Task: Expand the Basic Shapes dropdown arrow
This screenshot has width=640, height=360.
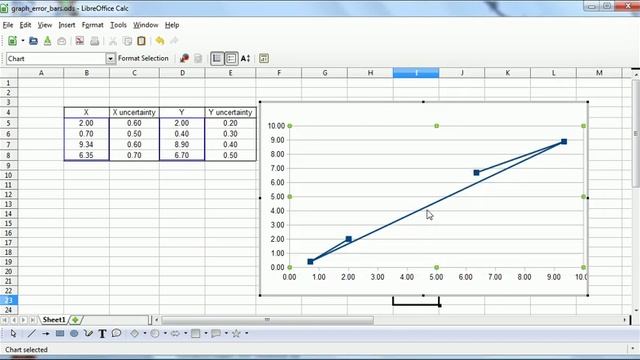Action: [x=144, y=333]
